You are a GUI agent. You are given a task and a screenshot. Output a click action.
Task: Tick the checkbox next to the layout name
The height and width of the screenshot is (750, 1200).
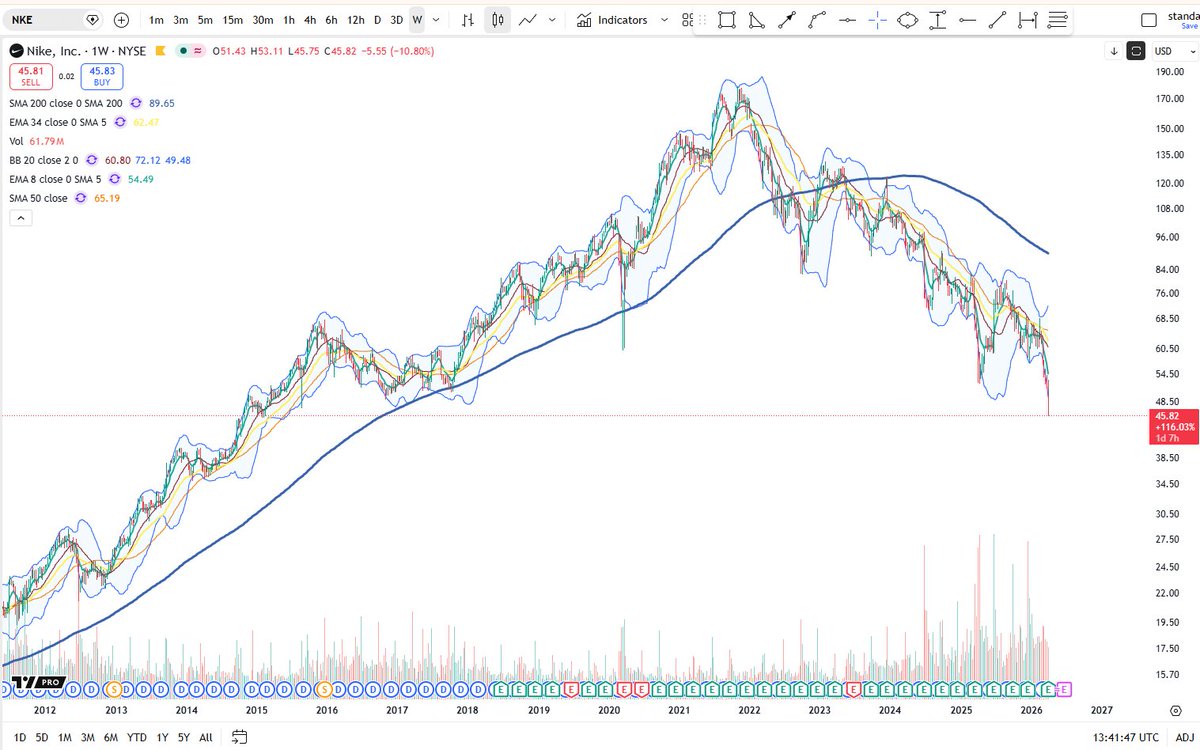[1148, 19]
